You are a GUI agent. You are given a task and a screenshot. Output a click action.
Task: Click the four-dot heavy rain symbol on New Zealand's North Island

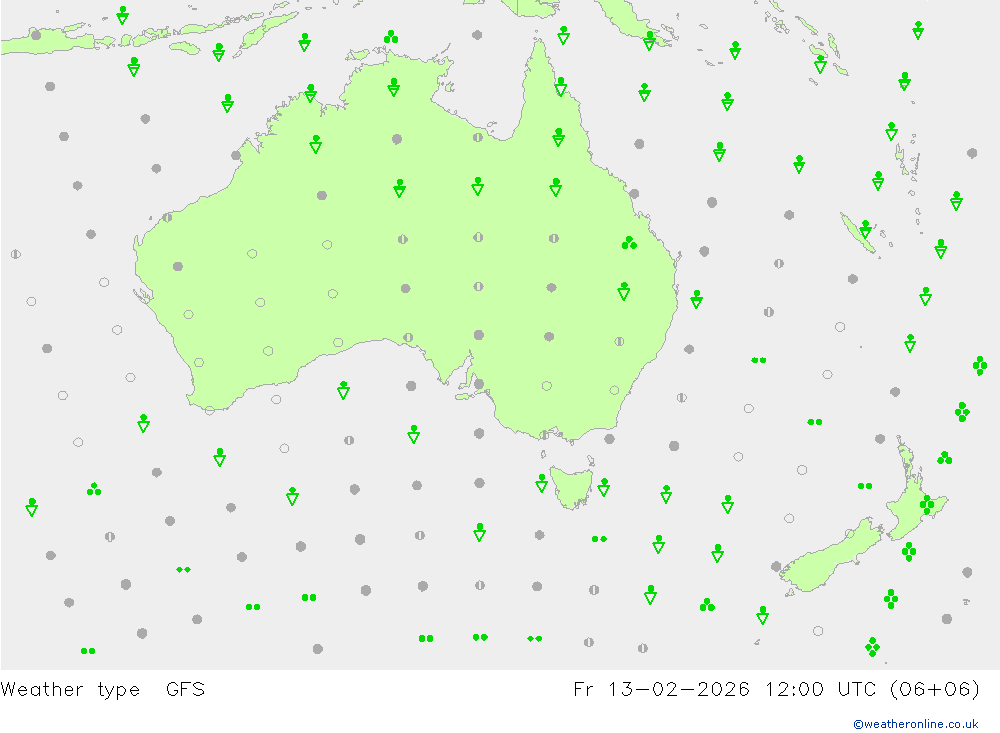coord(927,504)
